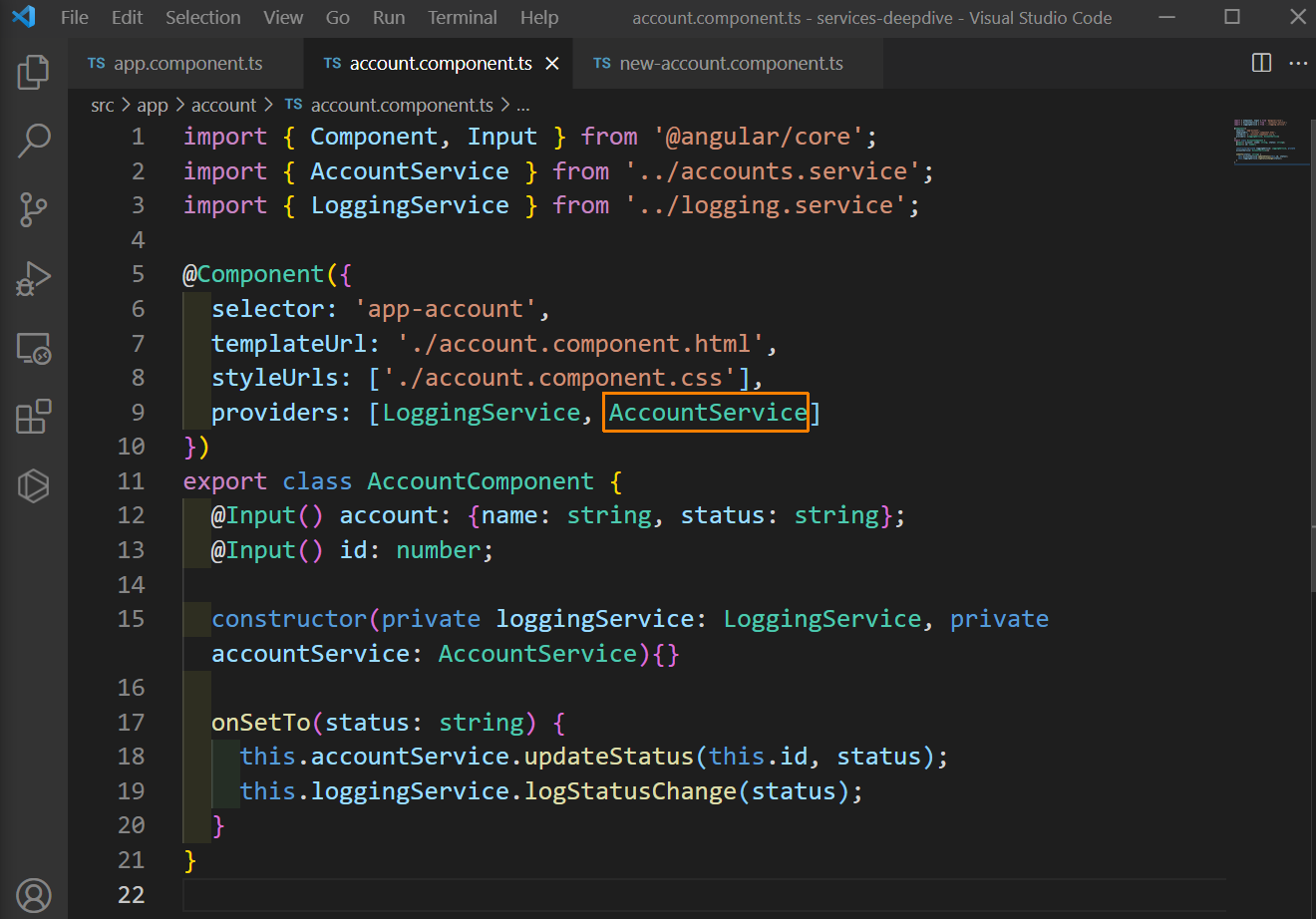The height and width of the screenshot is (919, 1316).
Task: Open the View menu
Action: tap(283, 17)
